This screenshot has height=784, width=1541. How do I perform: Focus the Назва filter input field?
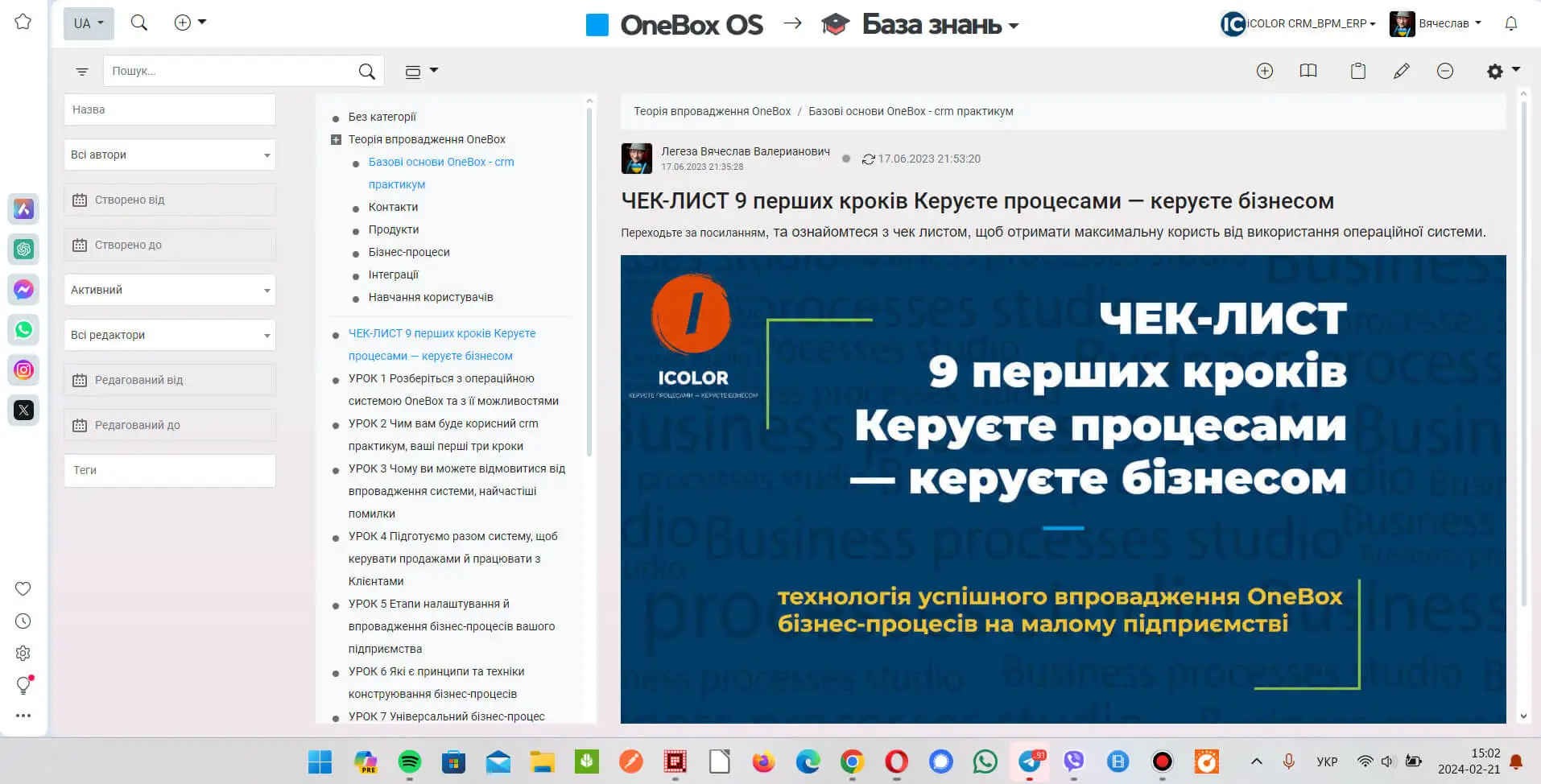(170, 109)
